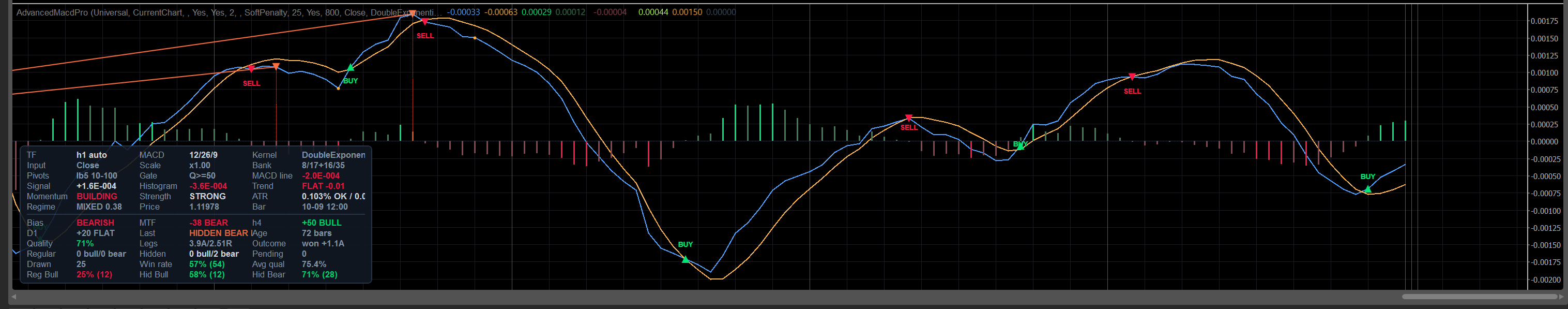Click the '3.9A/2.51R' legs value

pyautogui.click(x=210, y=243)
